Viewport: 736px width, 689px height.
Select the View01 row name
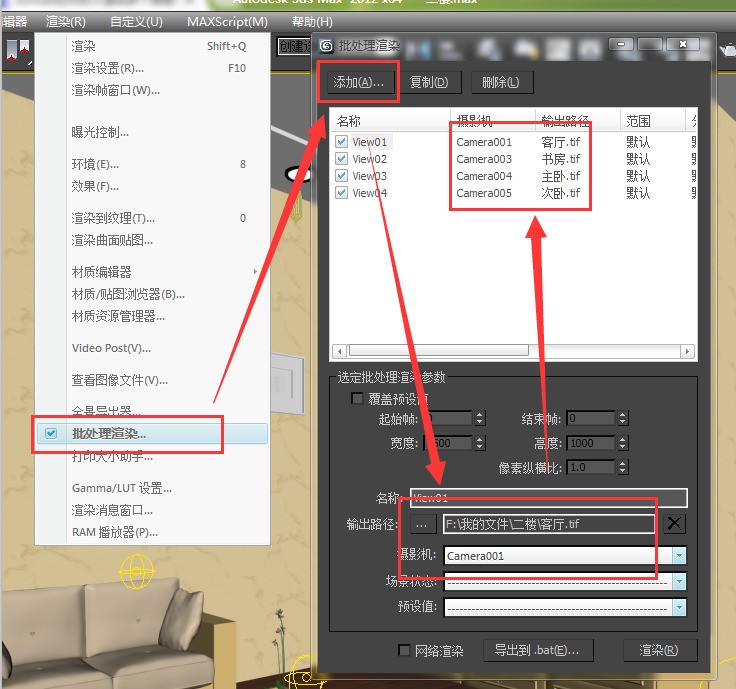(370, 142)
